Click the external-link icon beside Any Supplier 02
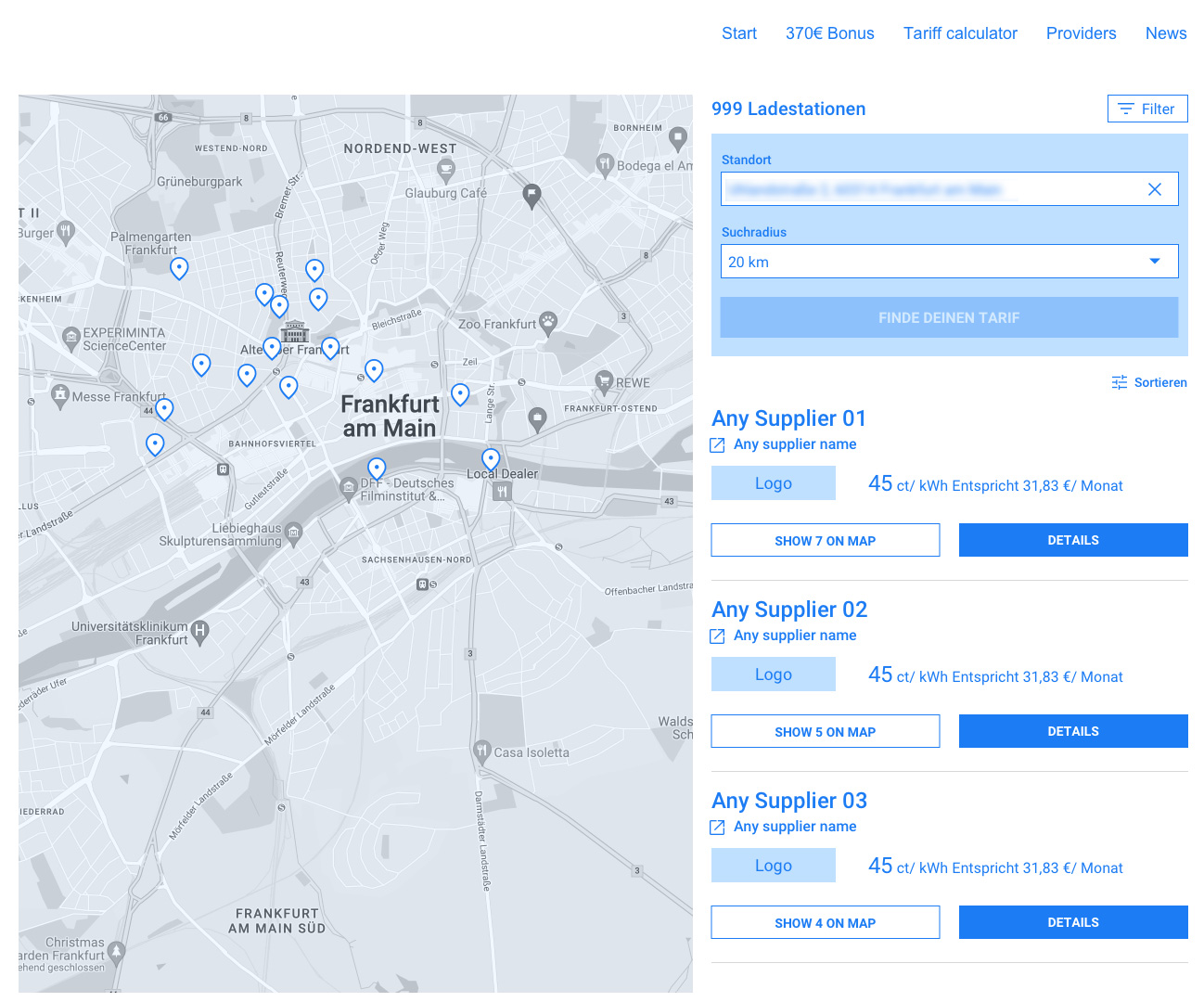 point(717,636)
